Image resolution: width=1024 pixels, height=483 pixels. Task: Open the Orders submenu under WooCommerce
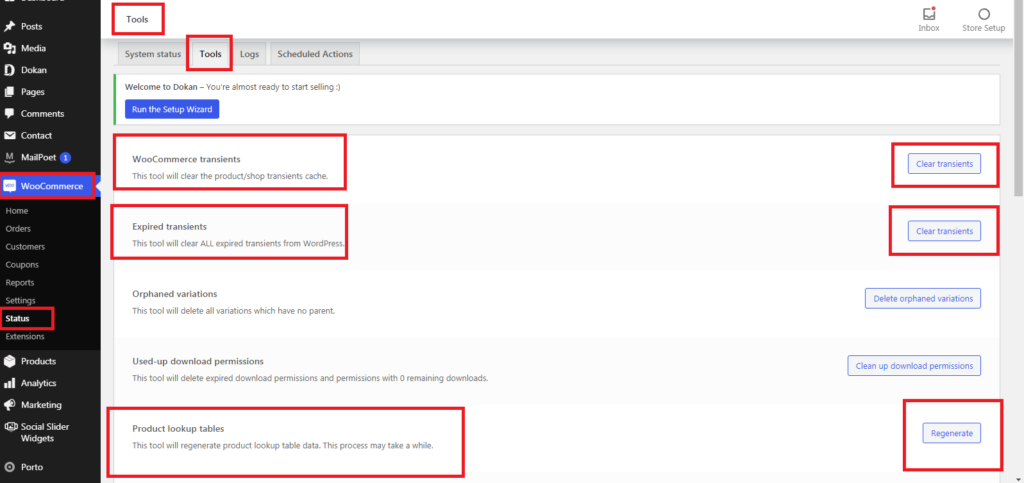[x=18, y=229]
